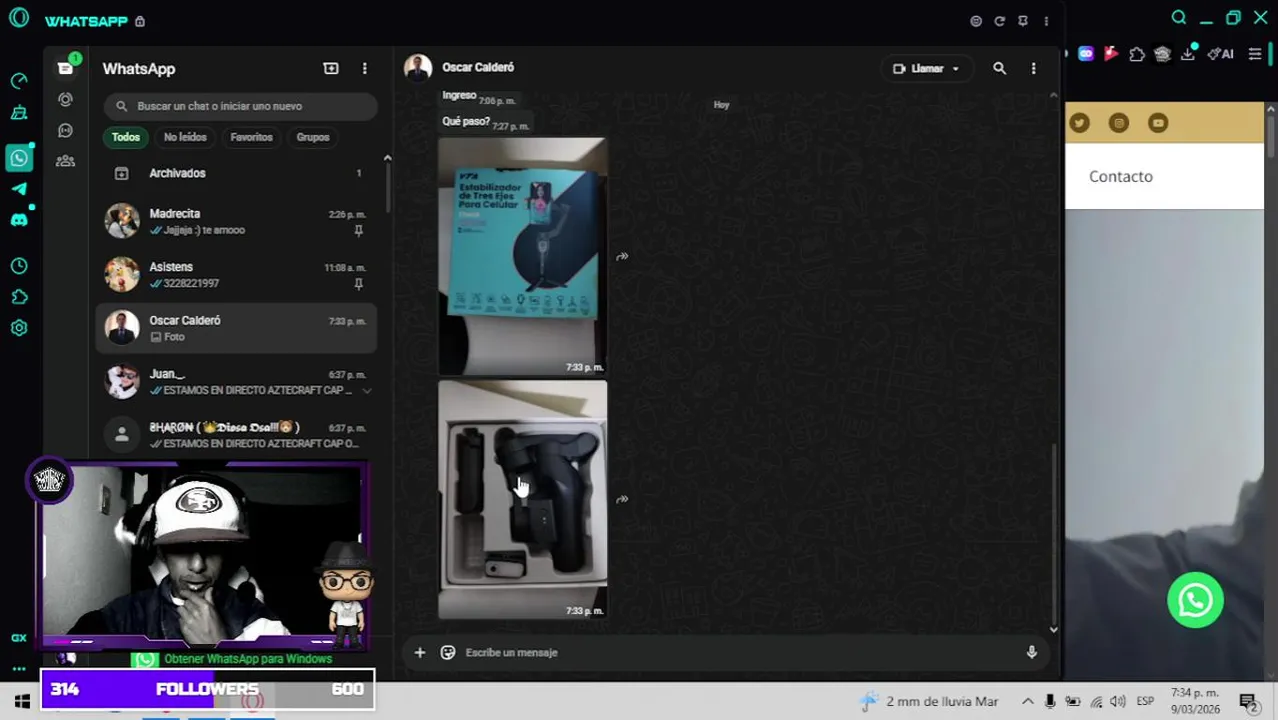Open emoji picker in message bar

pos(448,652)
